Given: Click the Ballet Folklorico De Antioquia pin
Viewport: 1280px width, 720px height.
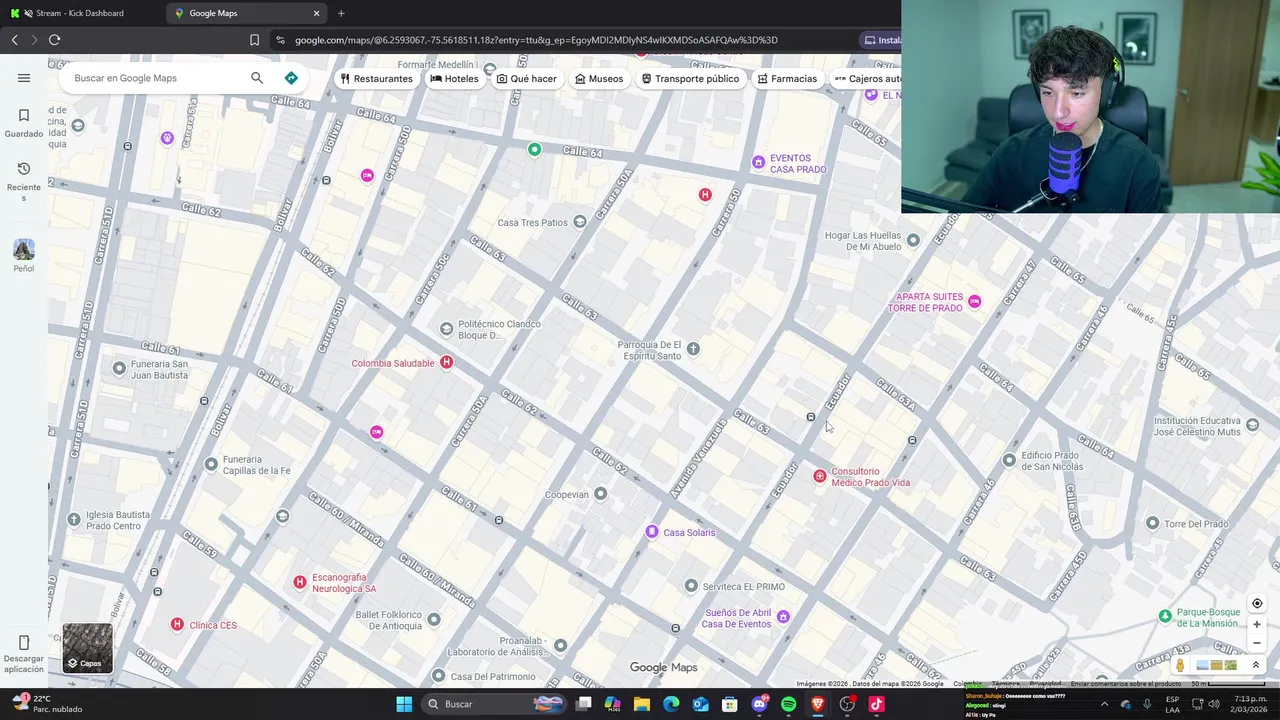Looking at the screenshot, I should point(433,620).
